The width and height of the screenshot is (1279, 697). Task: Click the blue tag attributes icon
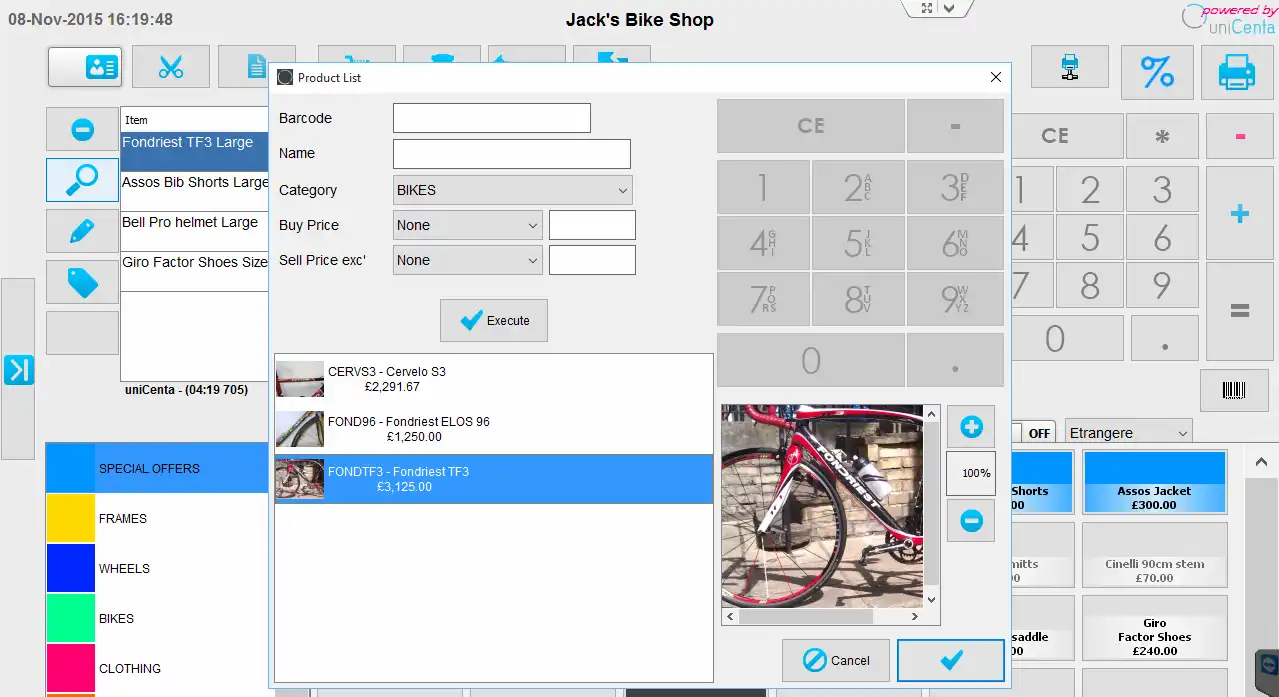82,282
